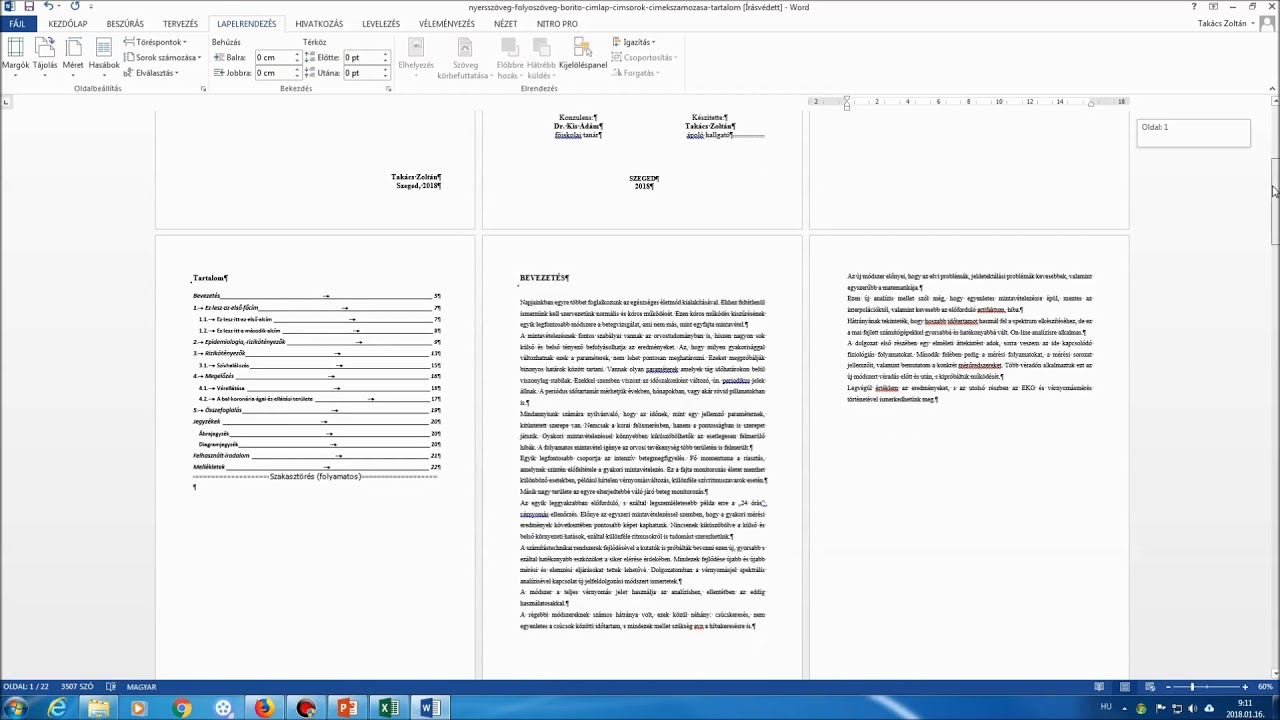Open the FÁJL menu
Screen dimensions: 1280x720
coord(17,24)
